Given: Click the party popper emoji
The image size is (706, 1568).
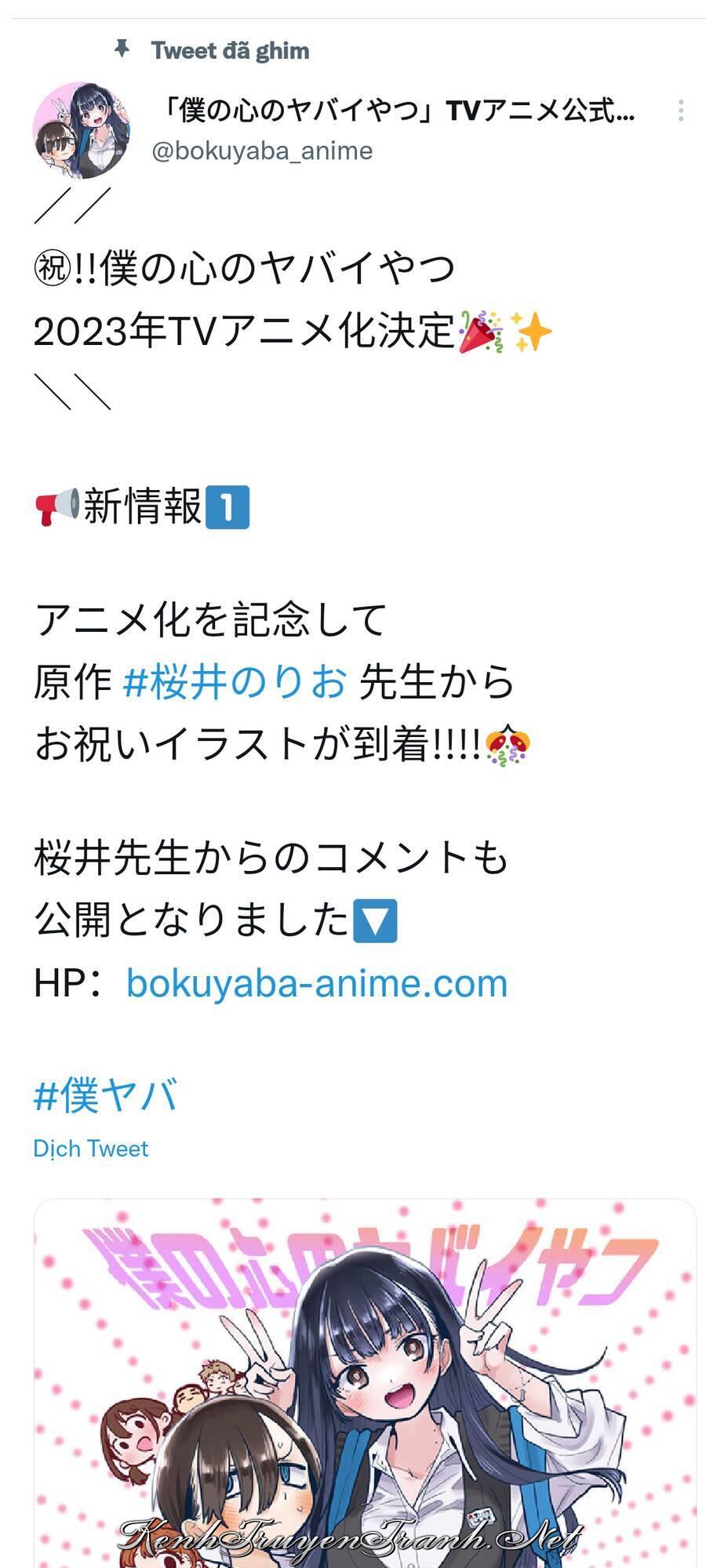Looking at the screenshot, I should (x=481, y=332).
